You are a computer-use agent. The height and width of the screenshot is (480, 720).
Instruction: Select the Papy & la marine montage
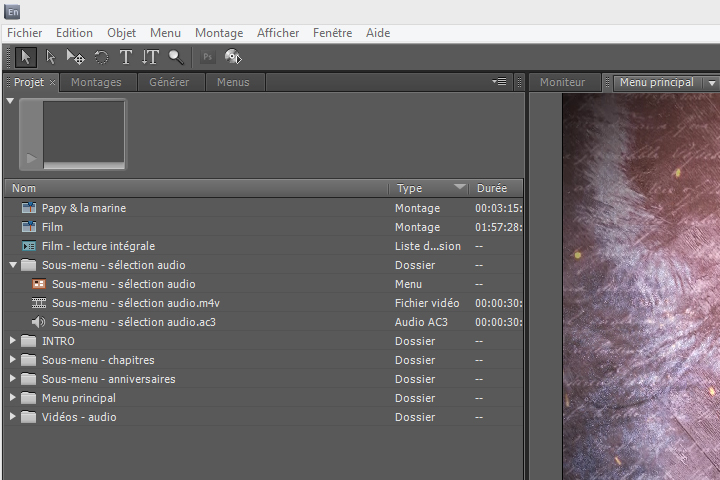84,208
